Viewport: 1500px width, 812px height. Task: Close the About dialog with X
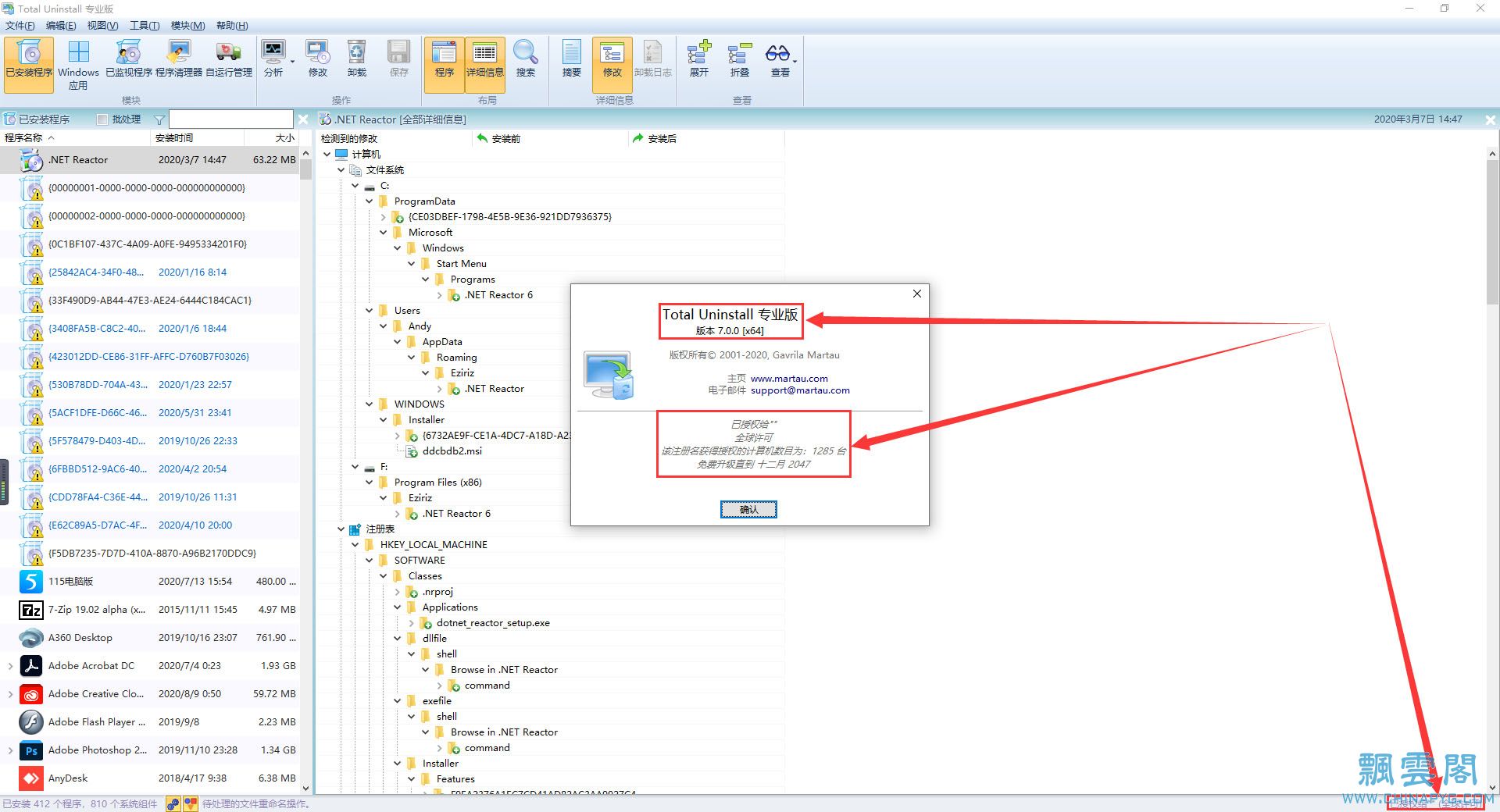point(917,294)
